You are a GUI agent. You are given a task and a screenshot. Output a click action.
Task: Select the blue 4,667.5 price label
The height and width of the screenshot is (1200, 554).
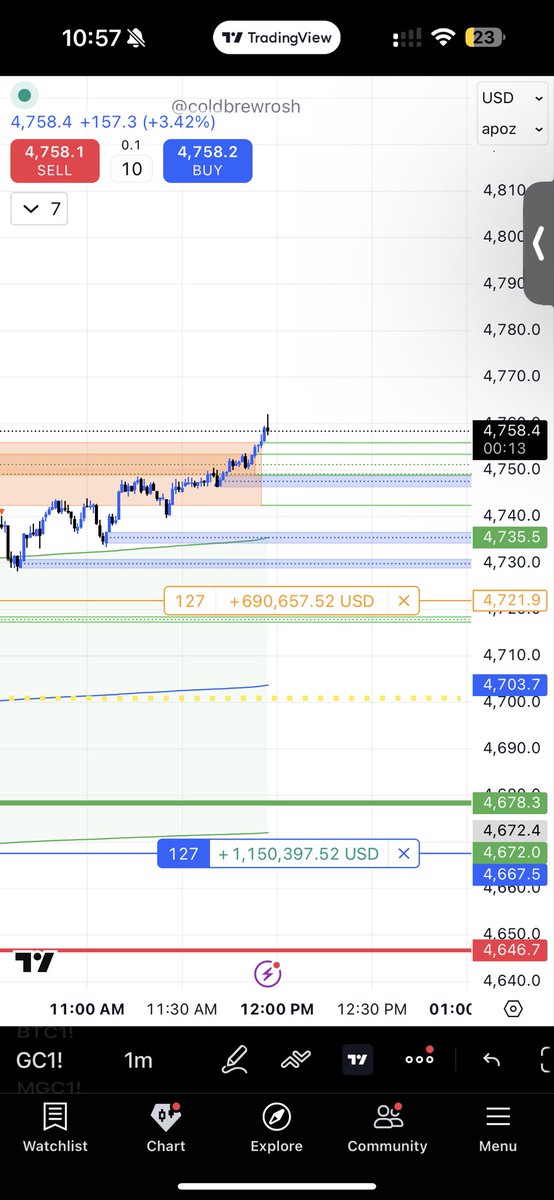(511, 874)
